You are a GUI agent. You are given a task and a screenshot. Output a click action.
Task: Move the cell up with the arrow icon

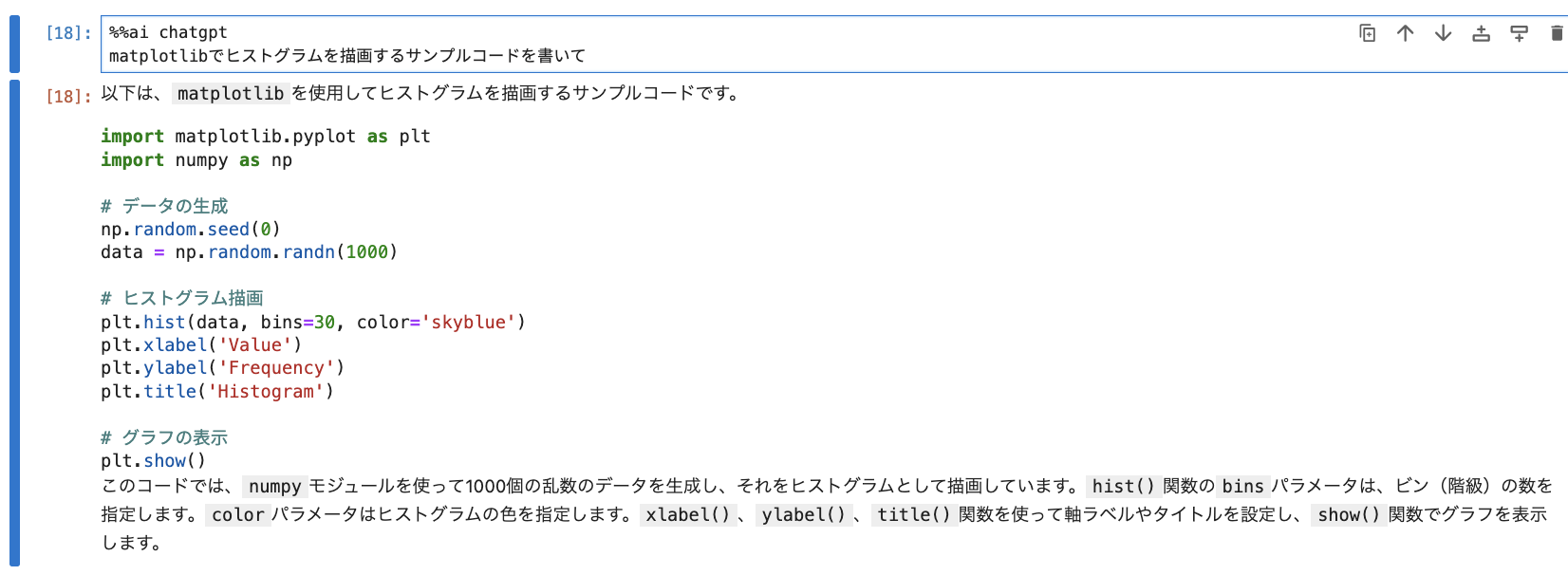(x=1406, y=33)
